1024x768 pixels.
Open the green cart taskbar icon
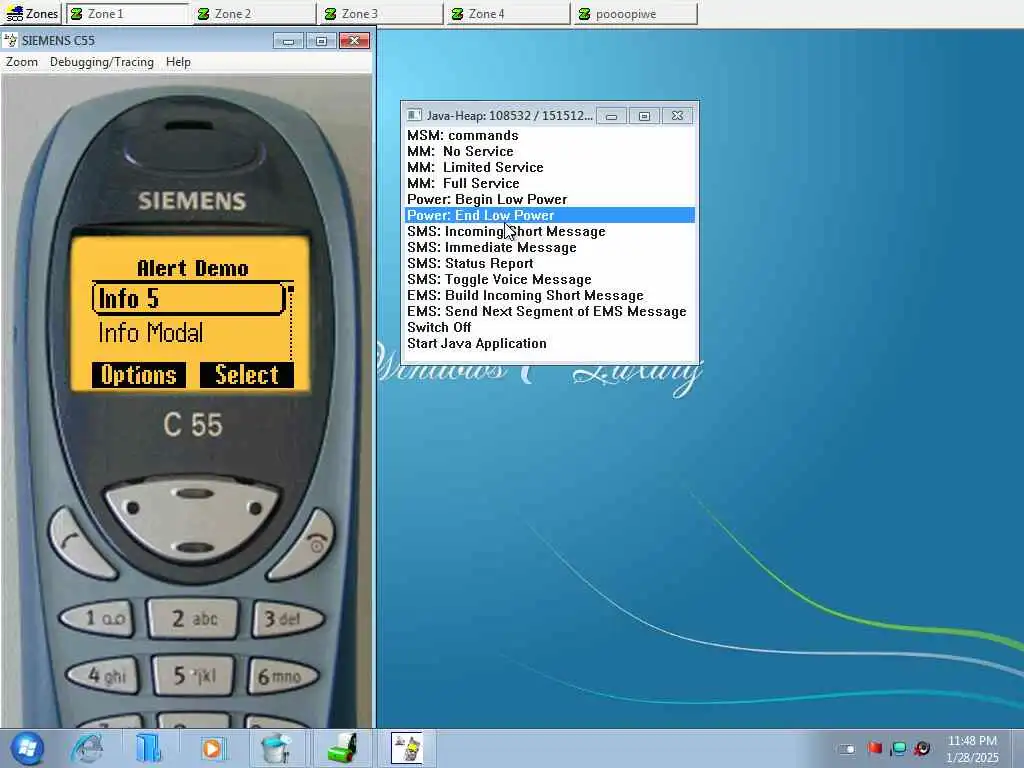coord(342,748)
